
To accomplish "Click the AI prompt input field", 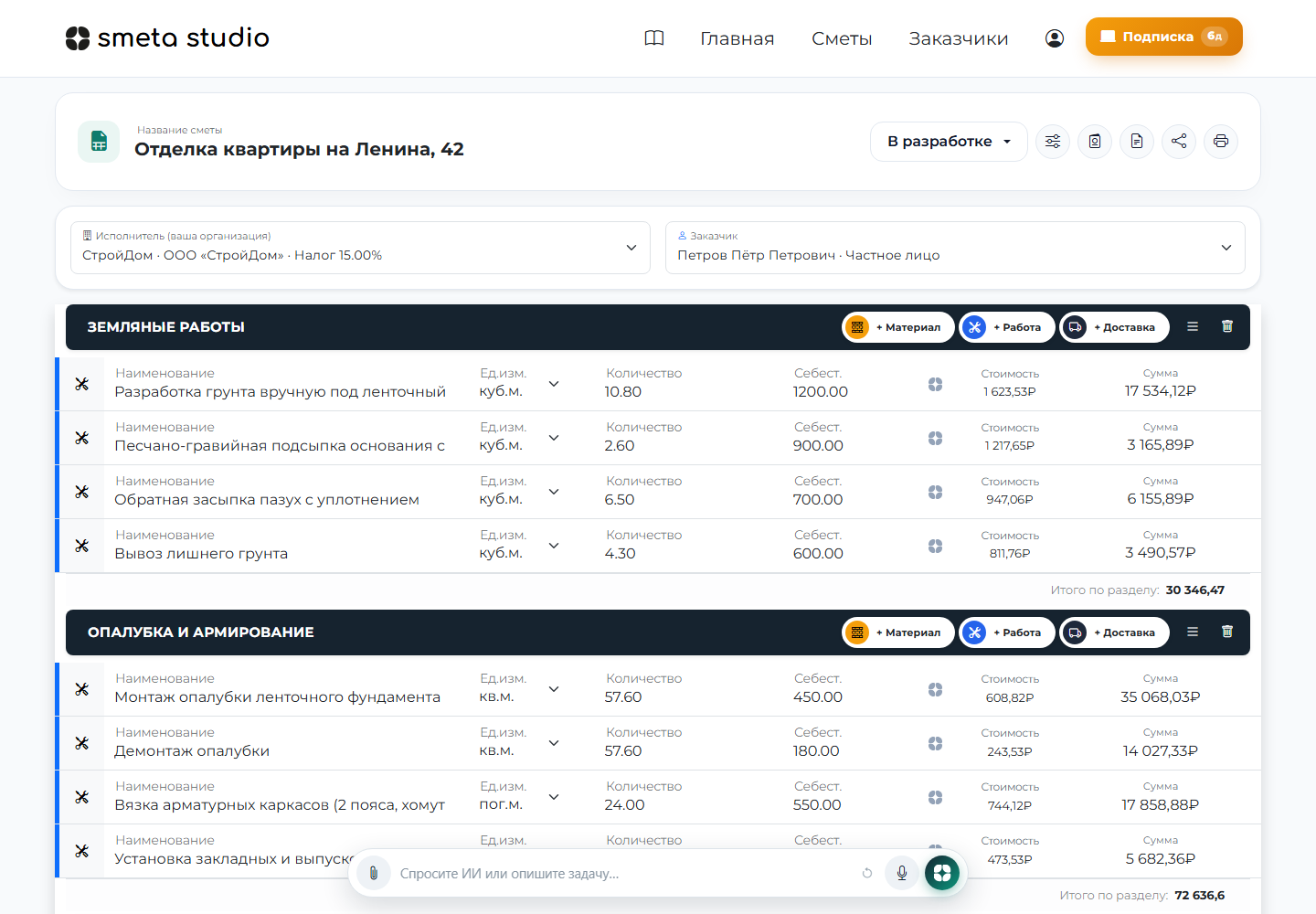I will (625, 874).
